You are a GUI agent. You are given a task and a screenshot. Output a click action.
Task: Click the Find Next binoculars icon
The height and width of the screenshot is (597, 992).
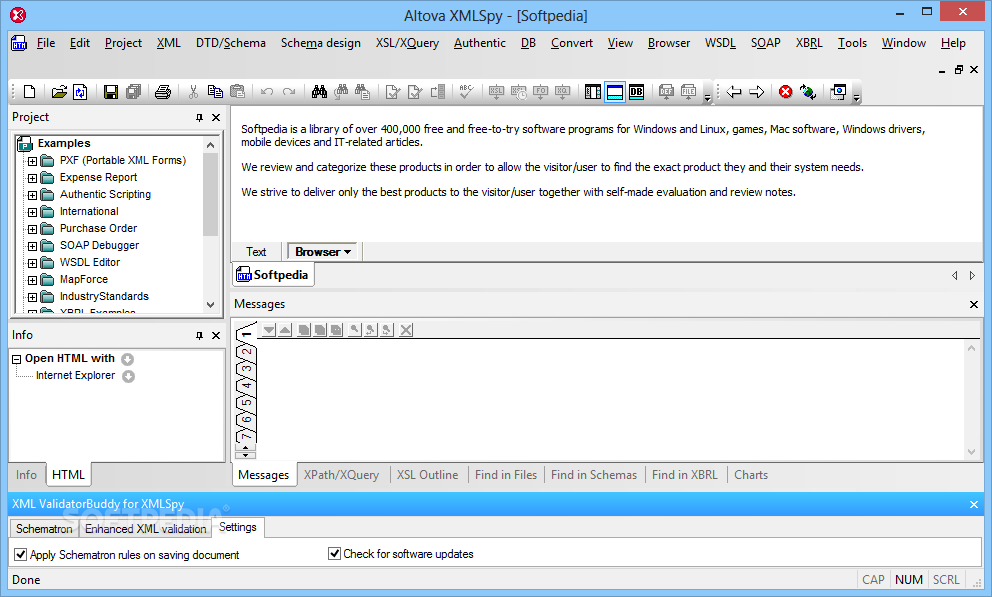[x=341, y=92]
